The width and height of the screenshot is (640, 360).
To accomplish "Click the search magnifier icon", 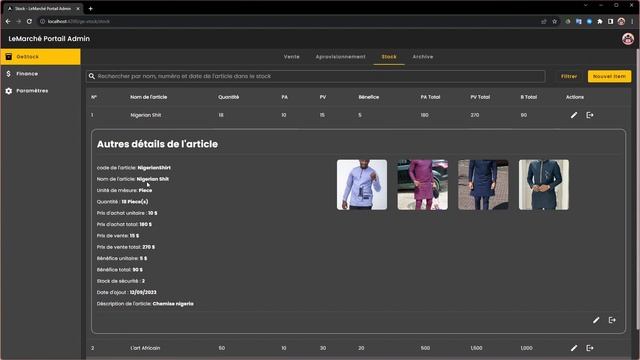I will coord(92,76).
